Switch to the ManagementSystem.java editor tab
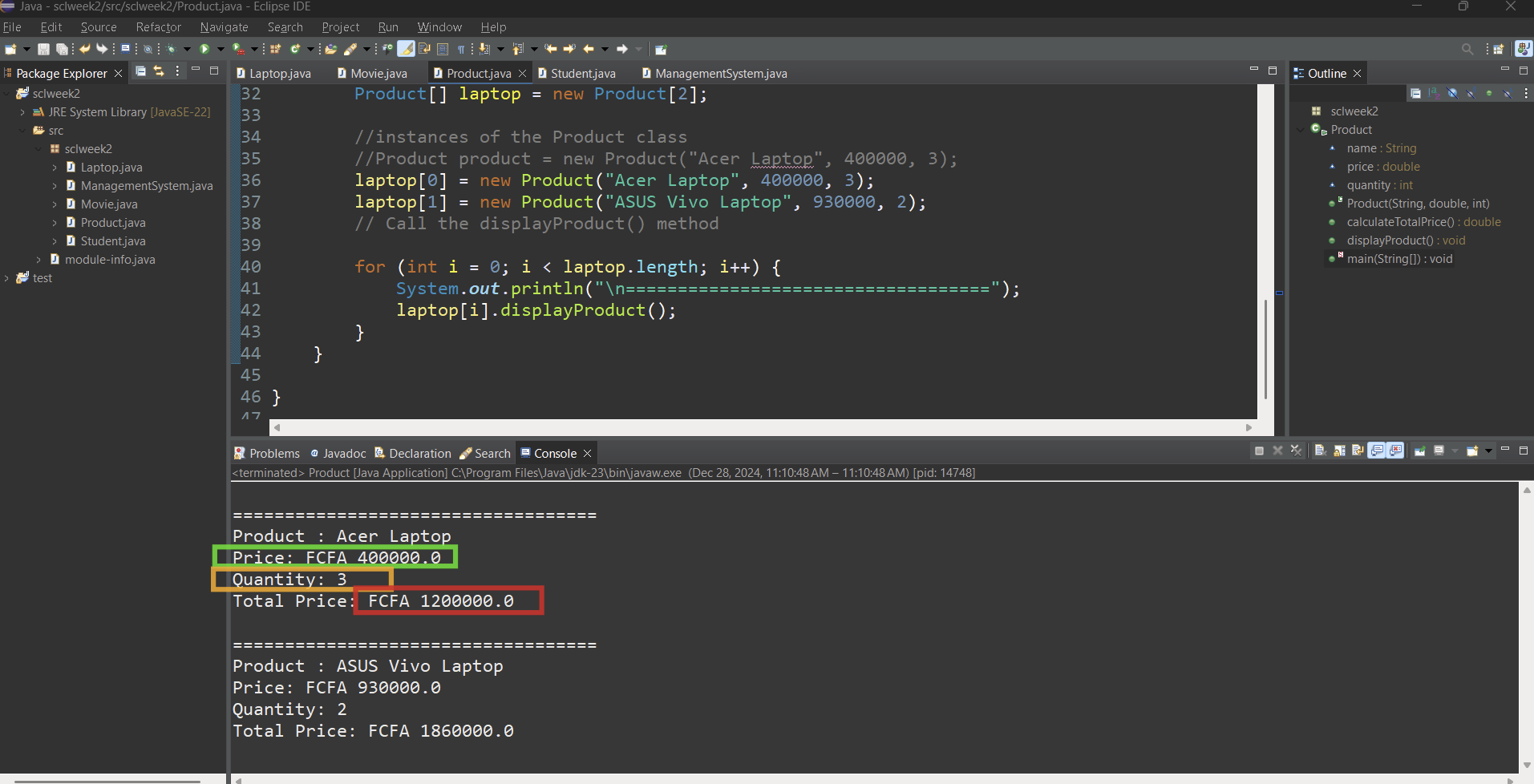This screenshot has width=1534, height=784. click(714, 73)
